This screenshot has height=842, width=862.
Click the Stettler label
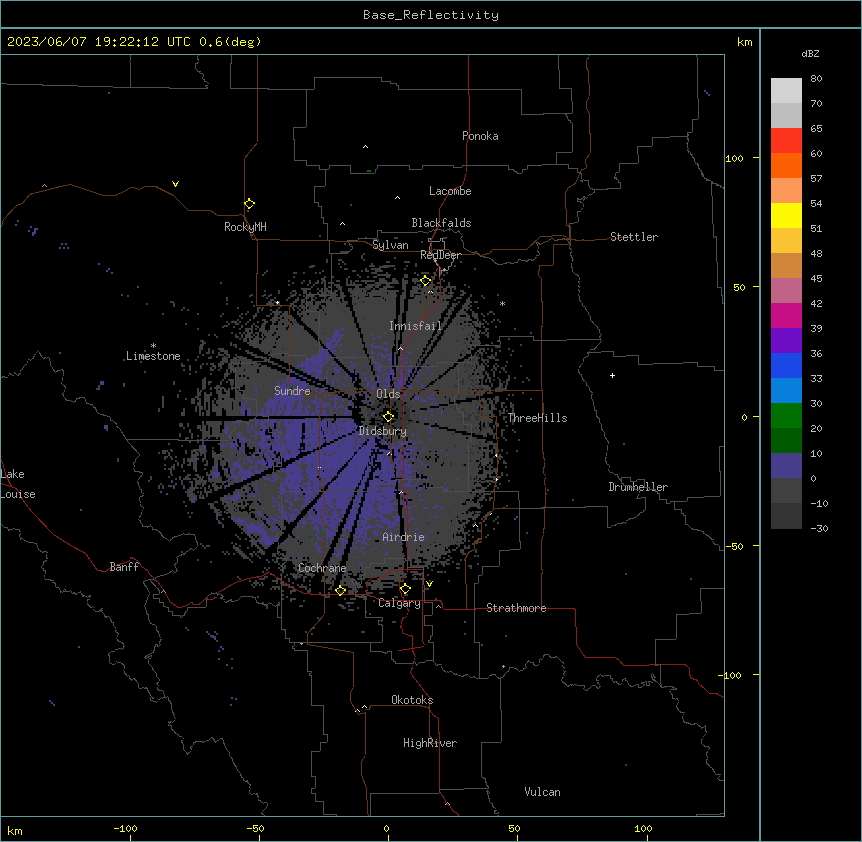[x=634, y=237]
